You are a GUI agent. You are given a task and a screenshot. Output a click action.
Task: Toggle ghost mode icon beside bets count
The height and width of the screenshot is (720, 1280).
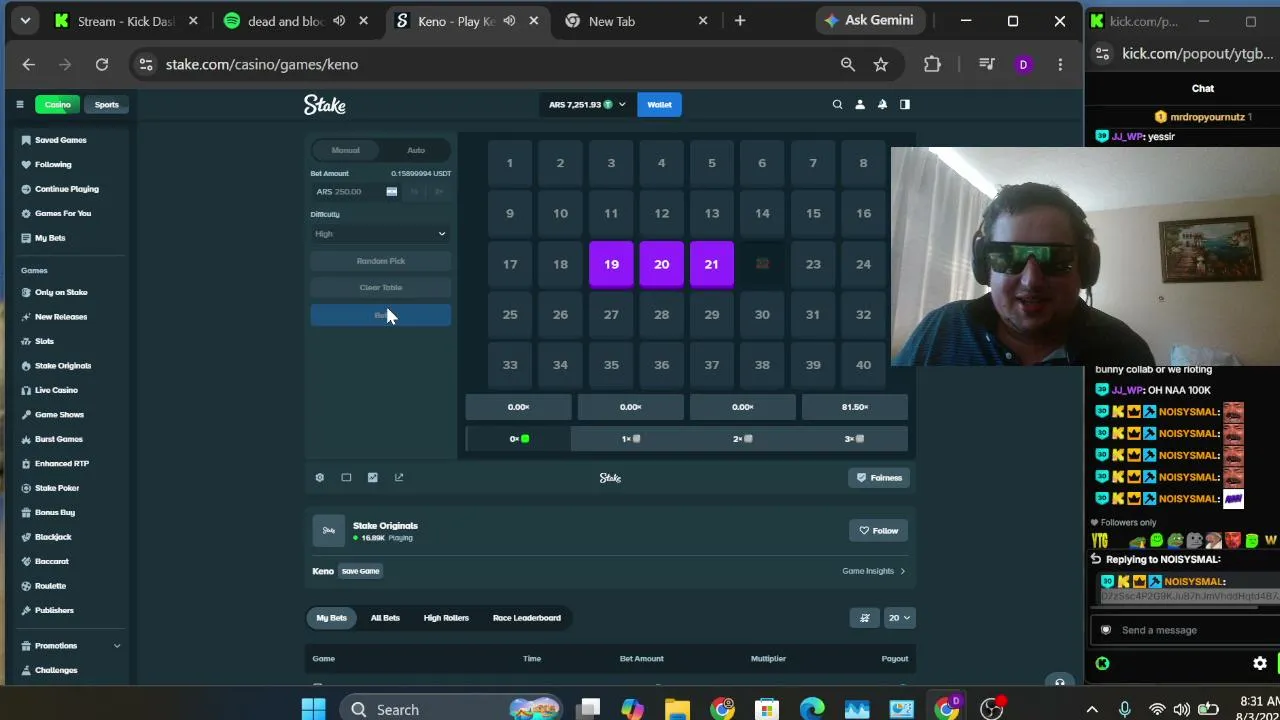[865, 618]
